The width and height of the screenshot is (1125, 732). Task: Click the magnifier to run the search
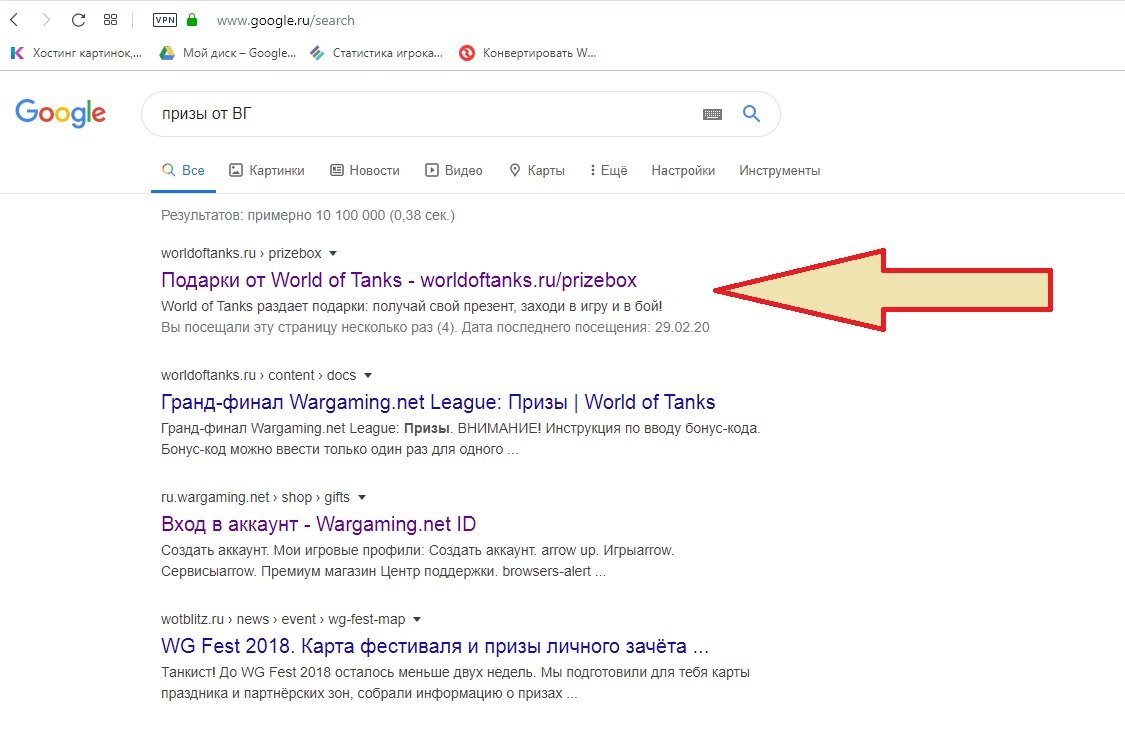(751, 114)
